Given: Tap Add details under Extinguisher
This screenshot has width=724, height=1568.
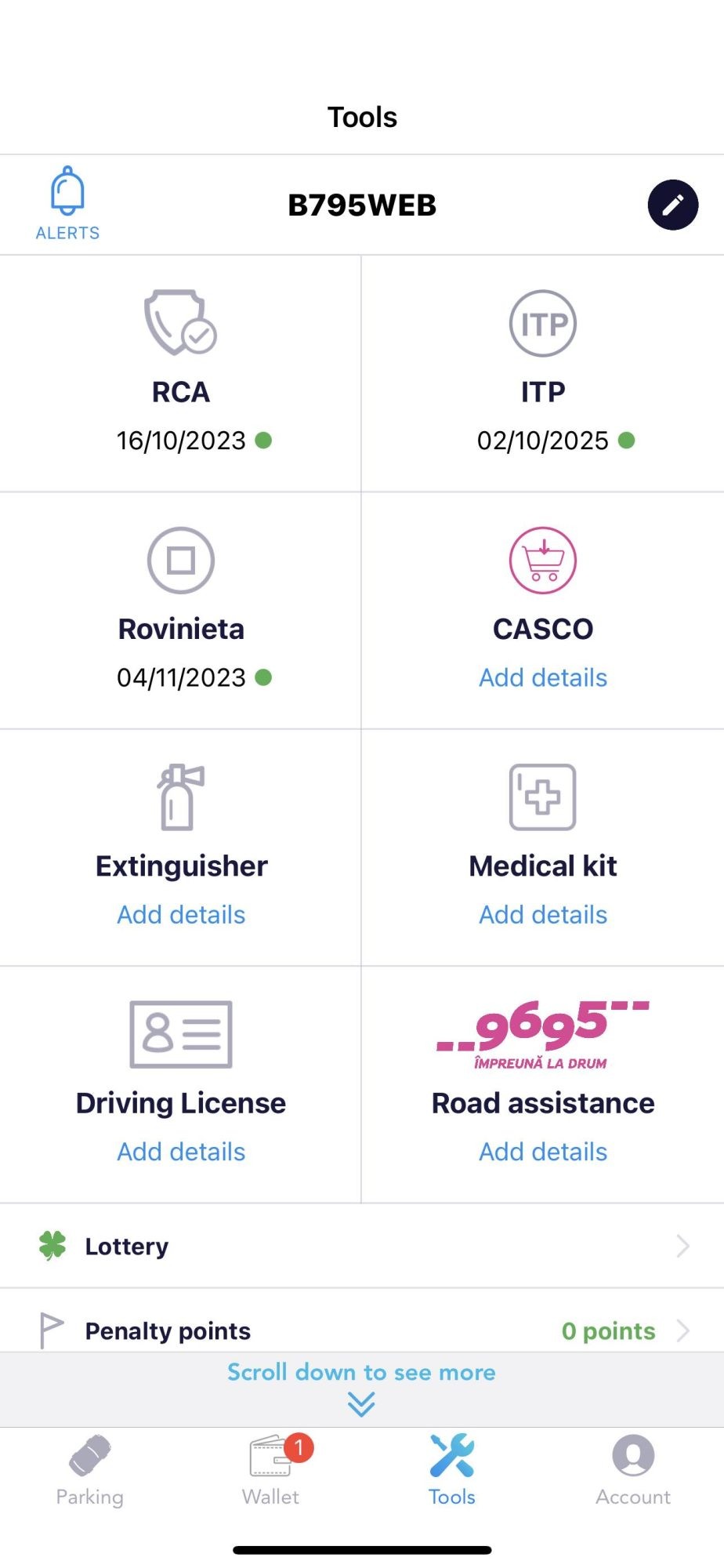Looking at the screenshot, I should [181, 915].
